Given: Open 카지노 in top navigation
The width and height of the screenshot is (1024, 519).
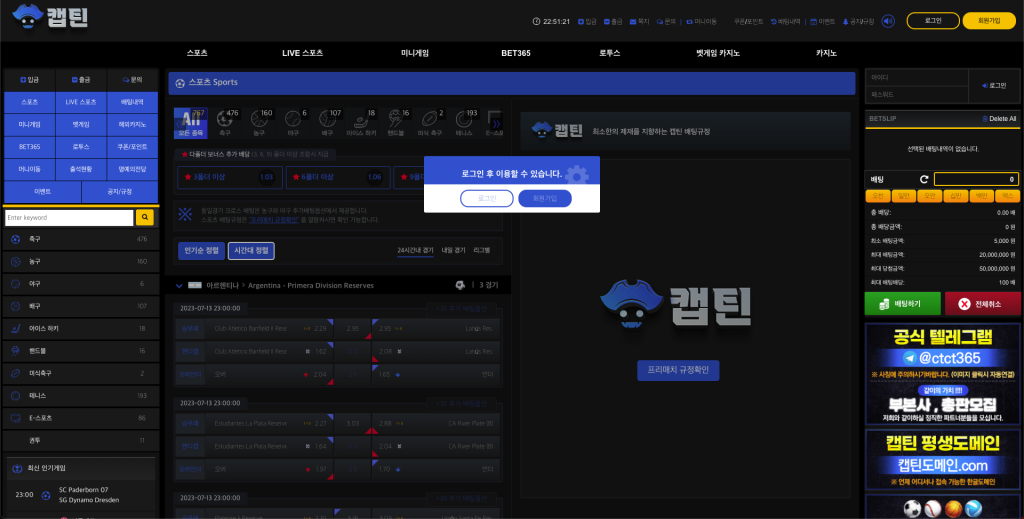Looking at the screenshot, I should click(x=826, y=53).
